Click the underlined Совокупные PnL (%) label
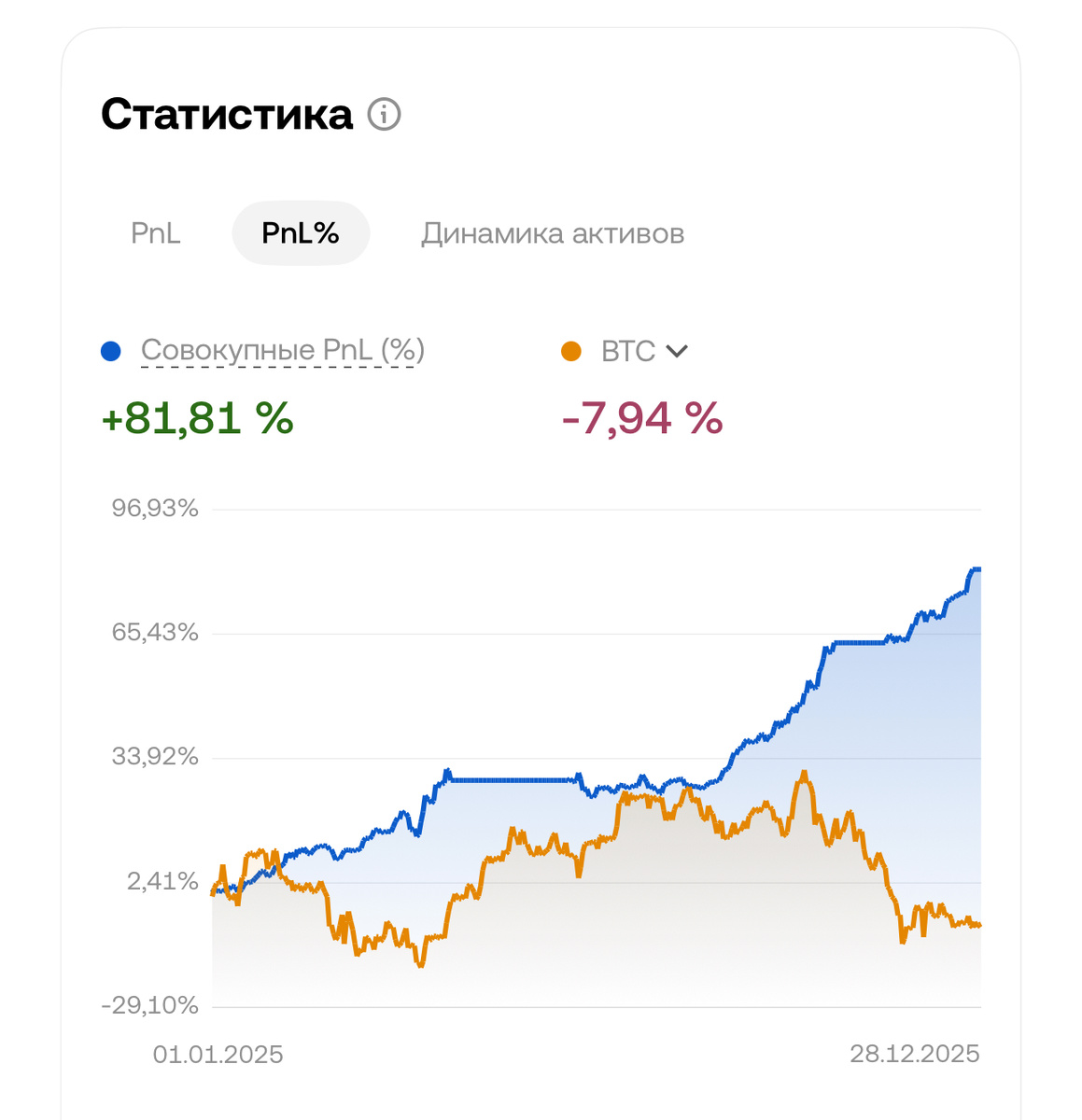The height and width of the screenshot is (1120, 1082). point(282,350)
